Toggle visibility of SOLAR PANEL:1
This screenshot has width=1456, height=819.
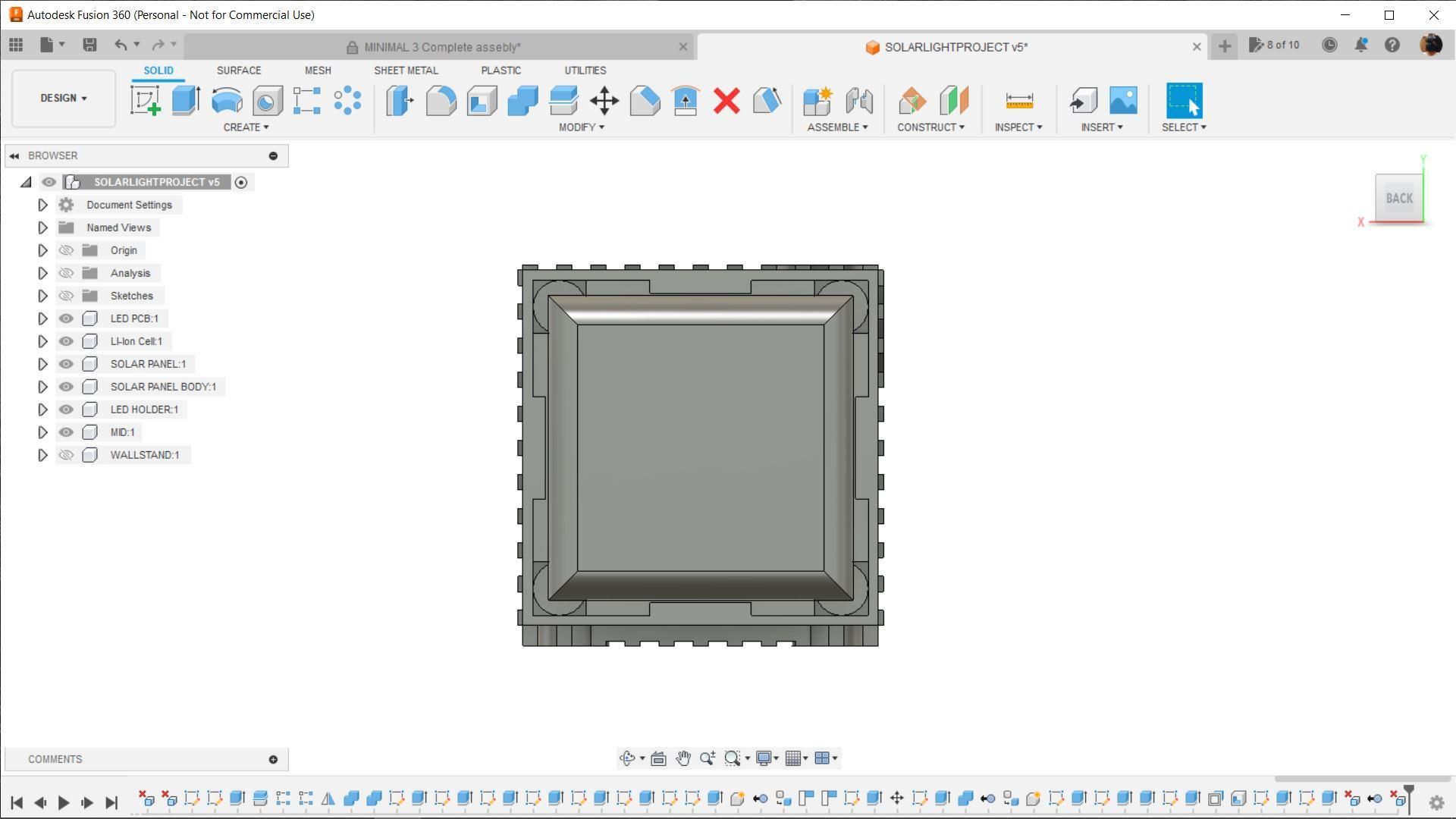coord(66,364)
